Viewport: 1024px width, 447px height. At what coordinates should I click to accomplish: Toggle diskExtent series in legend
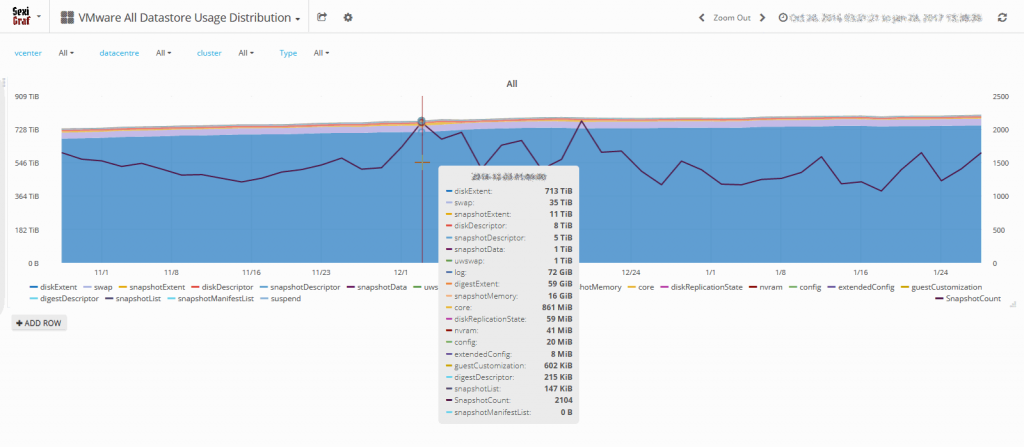[x=59, y=287]
